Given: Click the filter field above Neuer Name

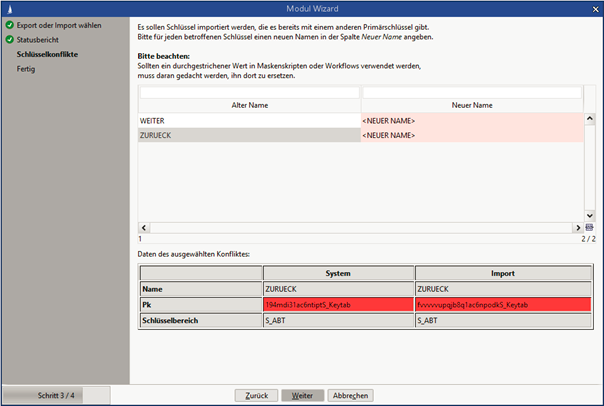Looking at the screenshot, I should click(x=471, y=92).
